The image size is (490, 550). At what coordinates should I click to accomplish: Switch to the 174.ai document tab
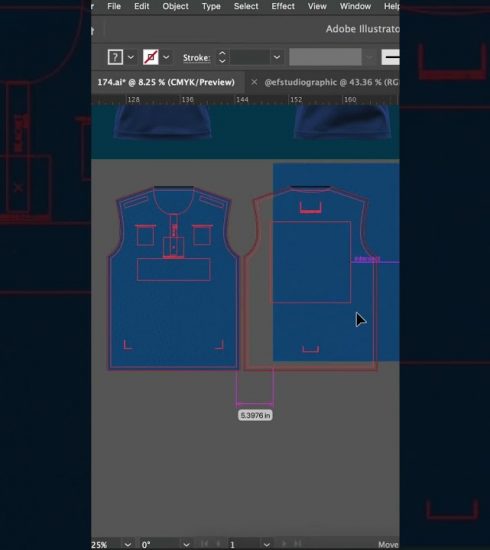point(166,82)
